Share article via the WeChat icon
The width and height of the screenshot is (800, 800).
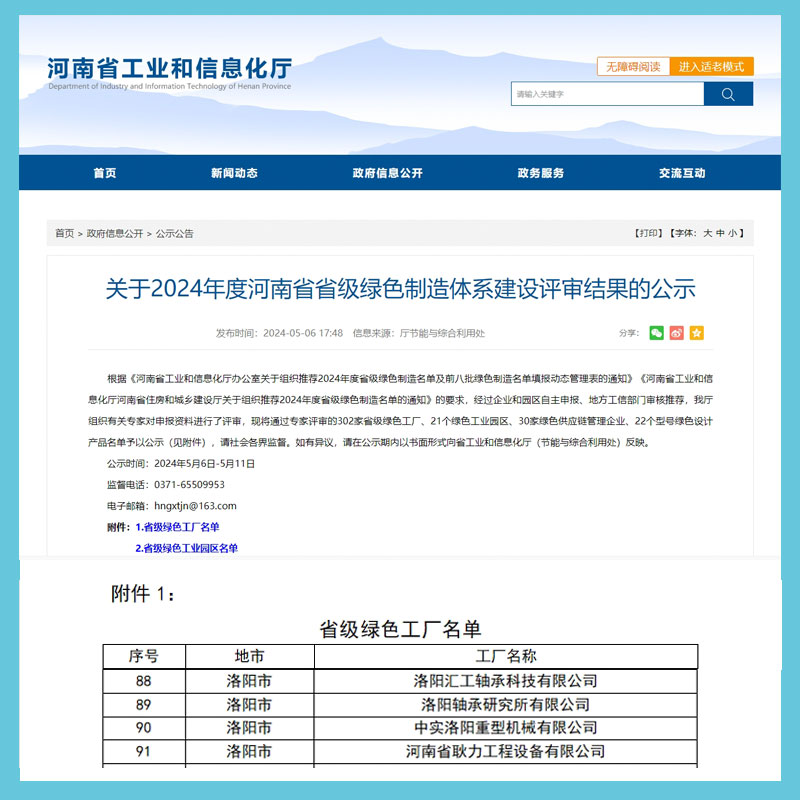[657, 333]
